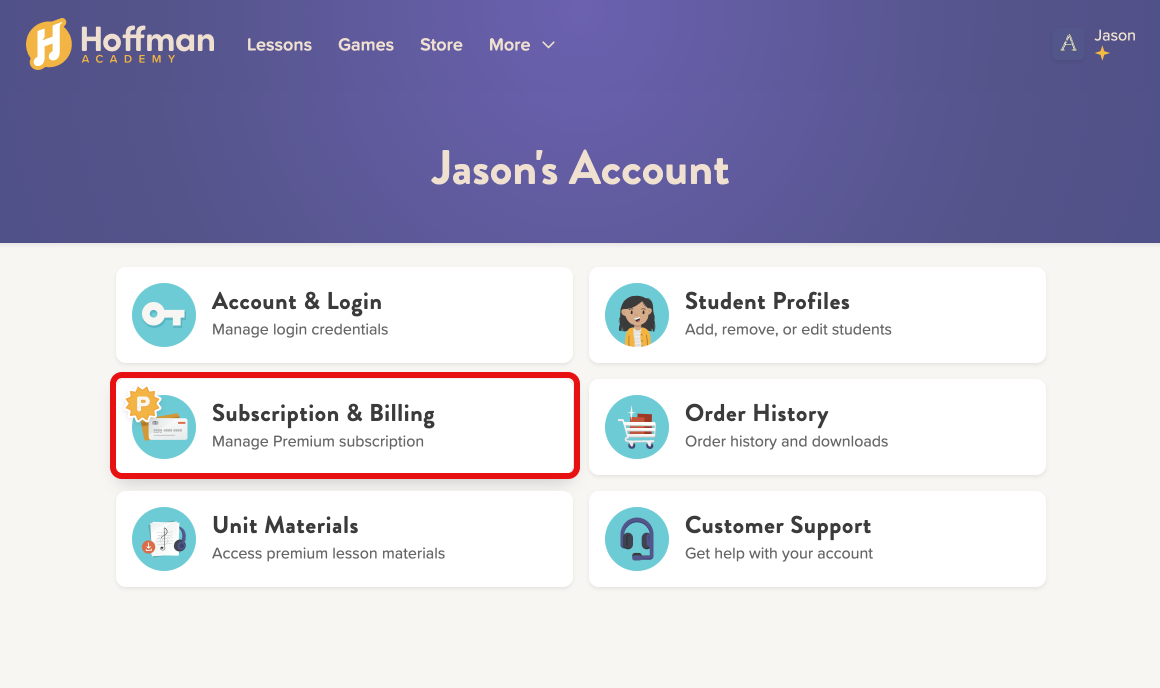Select the Subscription & Billing heading
The width and height of the screenshot is (1160, 688).
click(323, 414)
